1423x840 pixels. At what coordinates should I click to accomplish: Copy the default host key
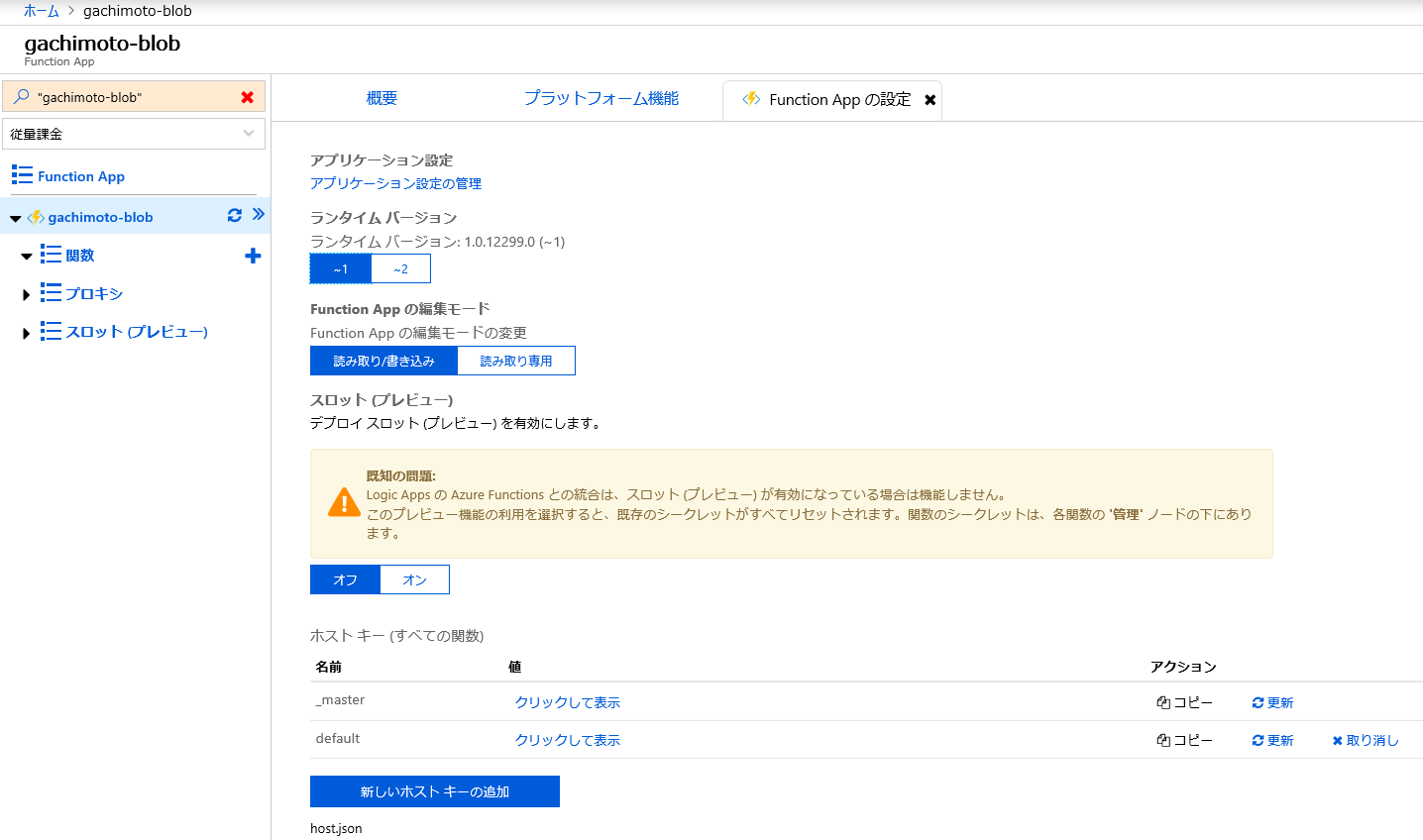[1185, 739]
